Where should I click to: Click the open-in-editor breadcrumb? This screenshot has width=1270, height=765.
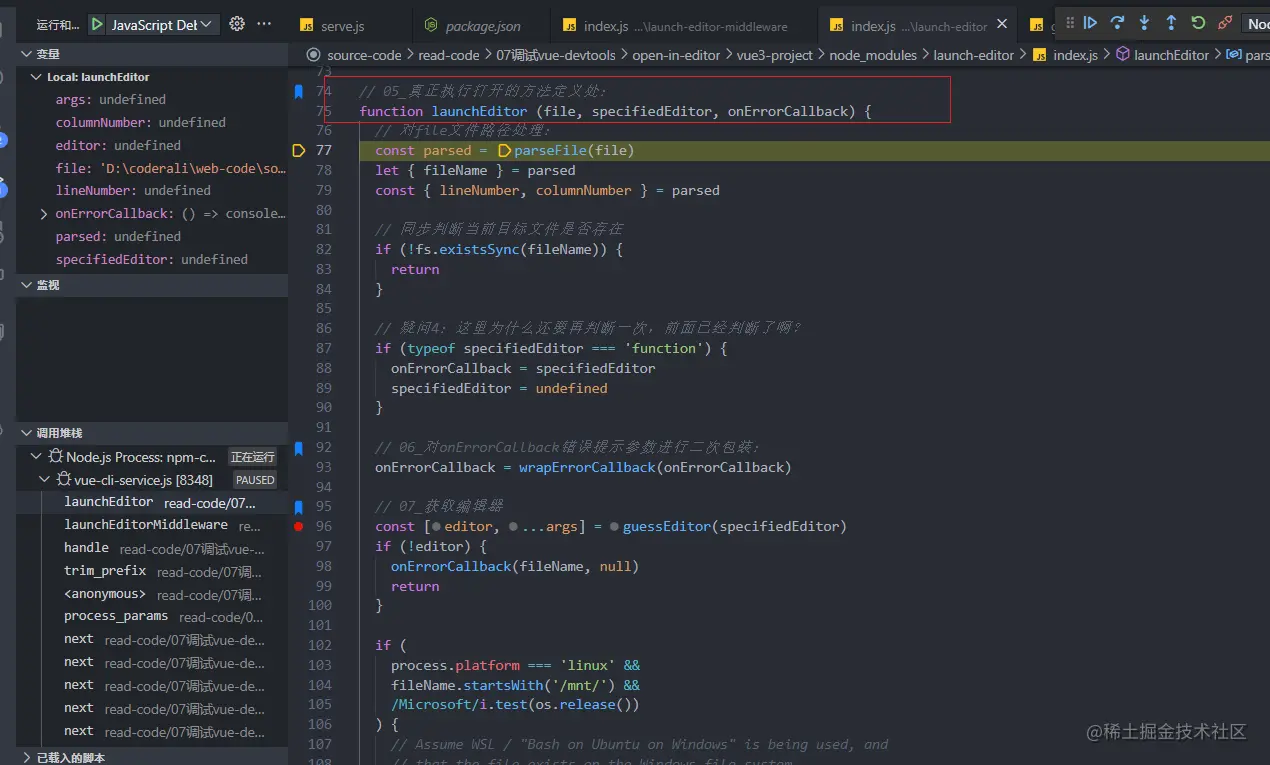(x=676, y=55)
